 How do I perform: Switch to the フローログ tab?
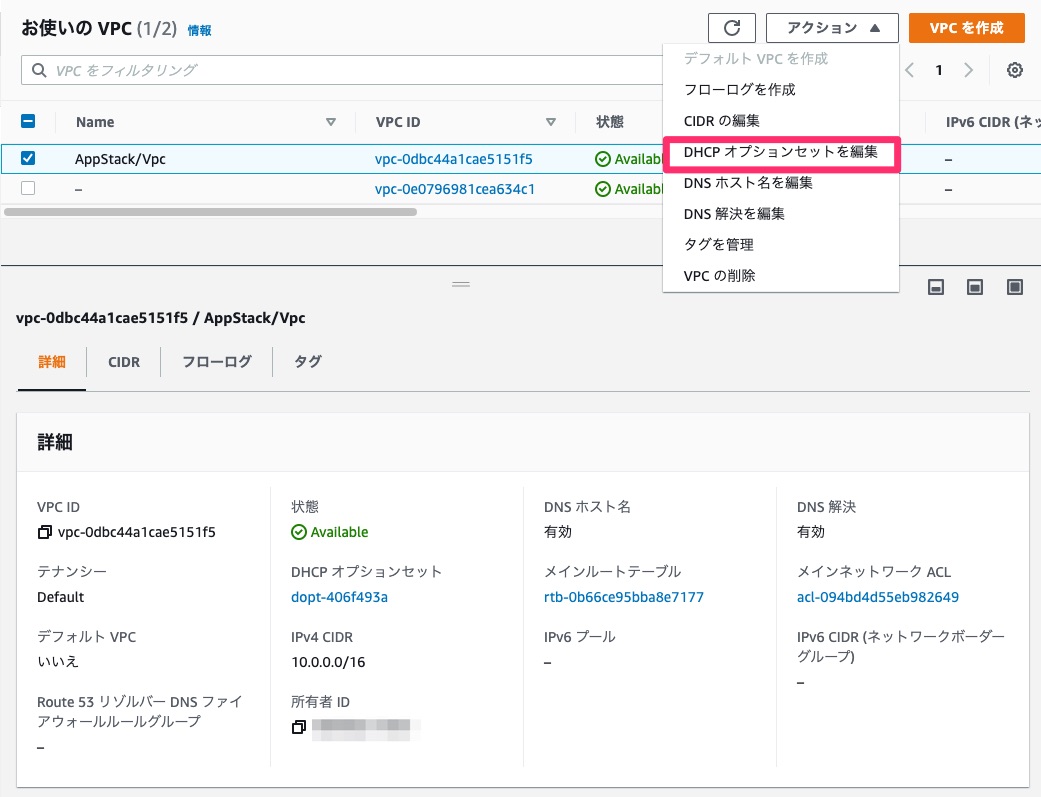point(215,362)
